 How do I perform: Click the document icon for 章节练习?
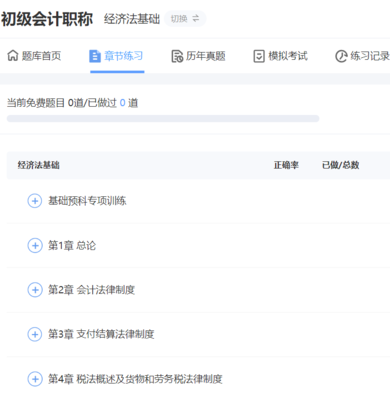pyautogui.click(x=95, y=56)
